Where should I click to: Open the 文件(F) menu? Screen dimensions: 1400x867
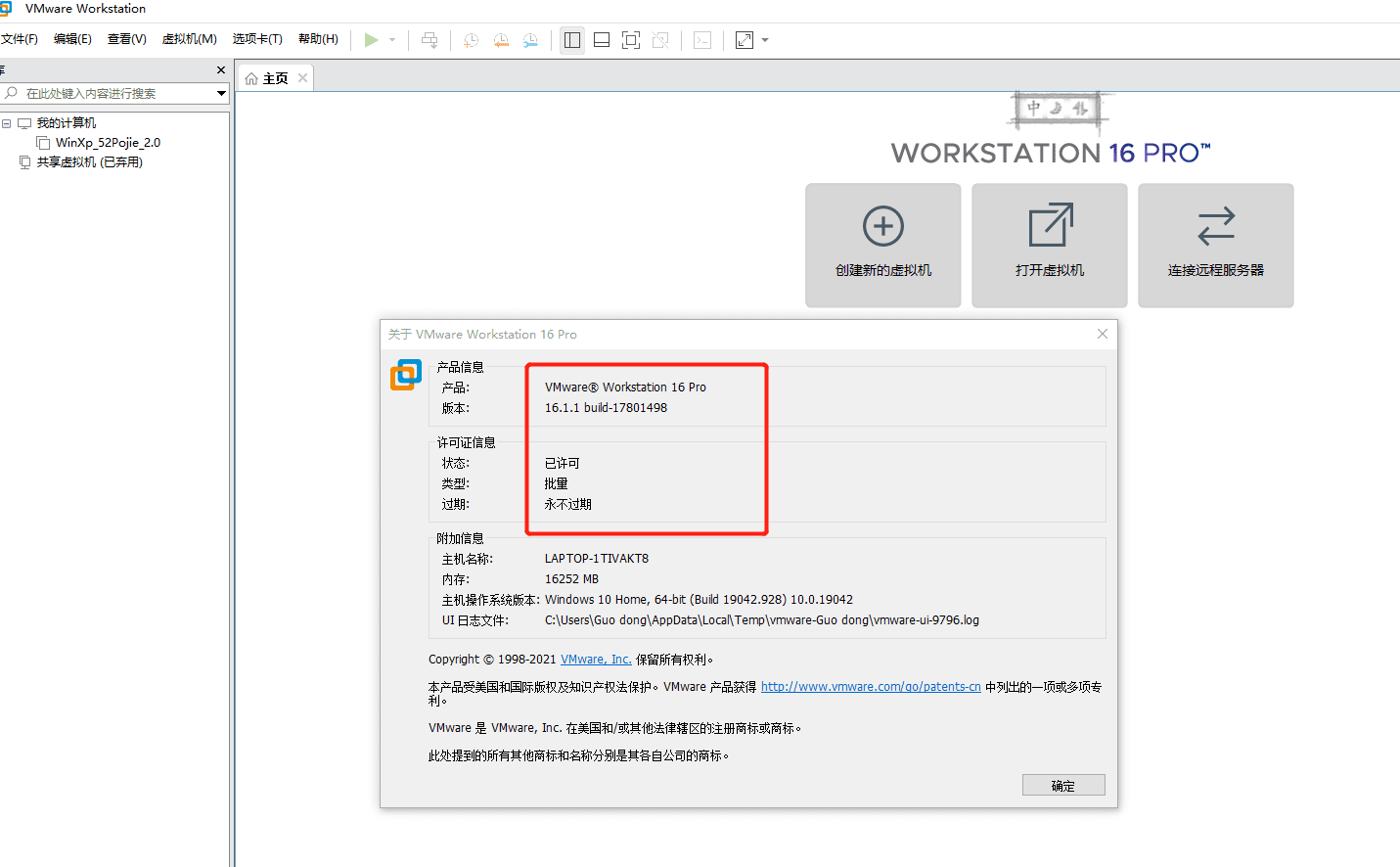click(19, 39)
